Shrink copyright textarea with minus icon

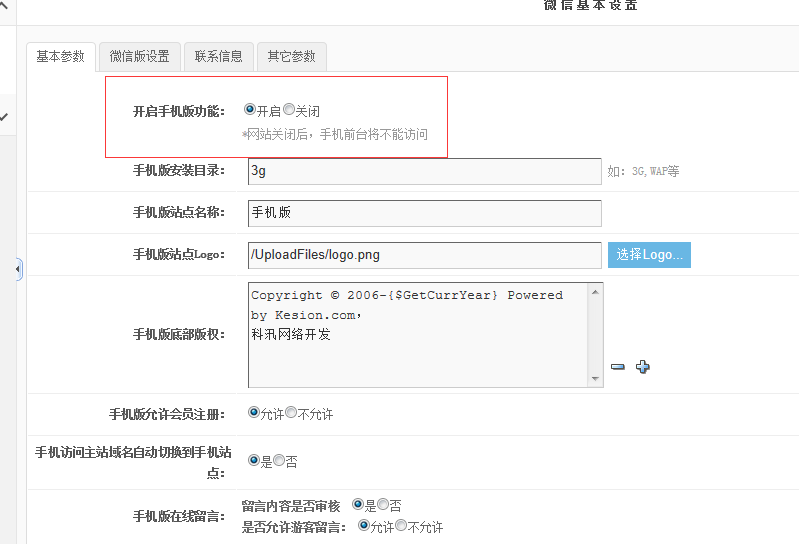pyautogui.click(x=617, y=367)
